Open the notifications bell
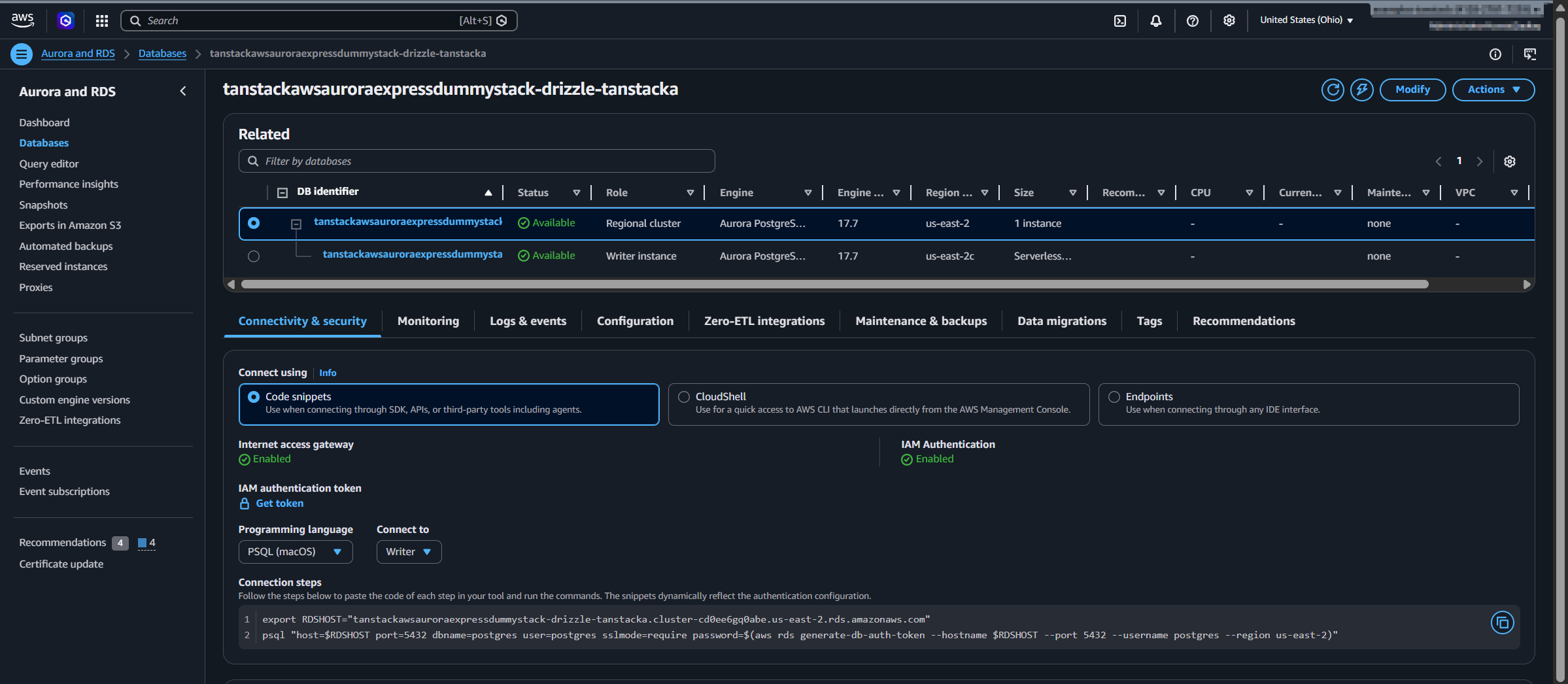 [x=1155, y=20]
